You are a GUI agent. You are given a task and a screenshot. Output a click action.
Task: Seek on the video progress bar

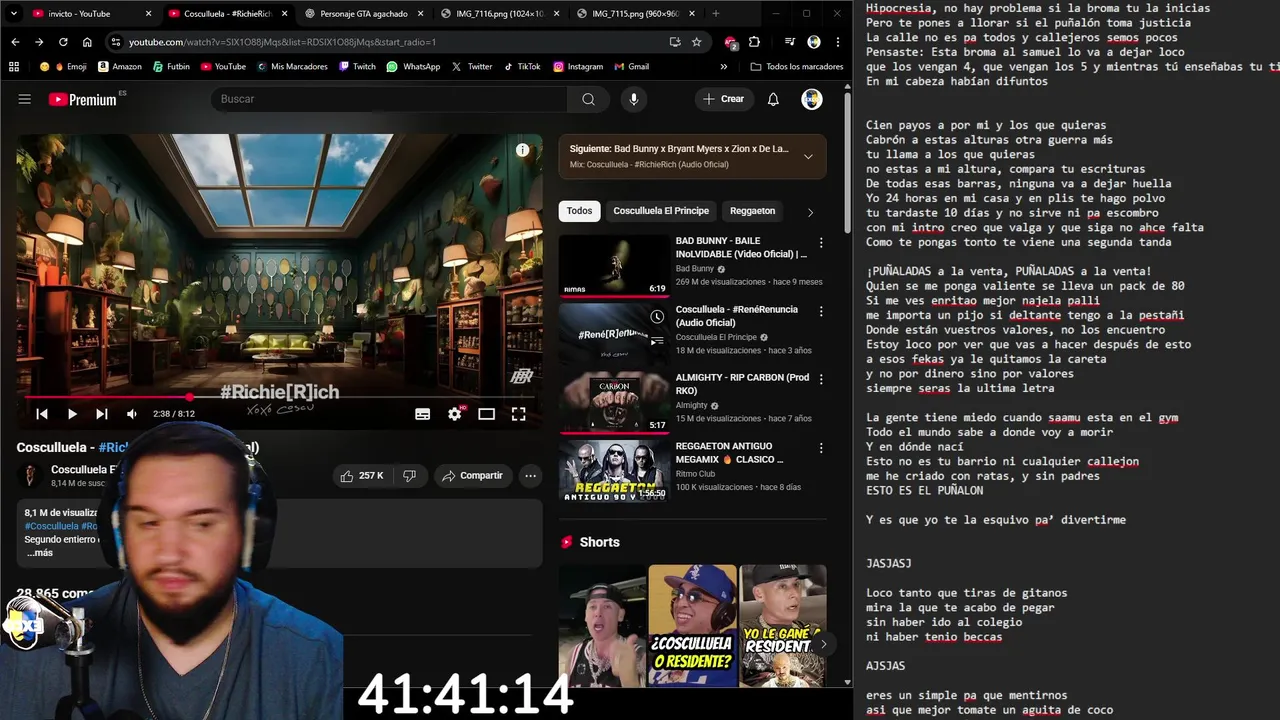coord(279,397)
